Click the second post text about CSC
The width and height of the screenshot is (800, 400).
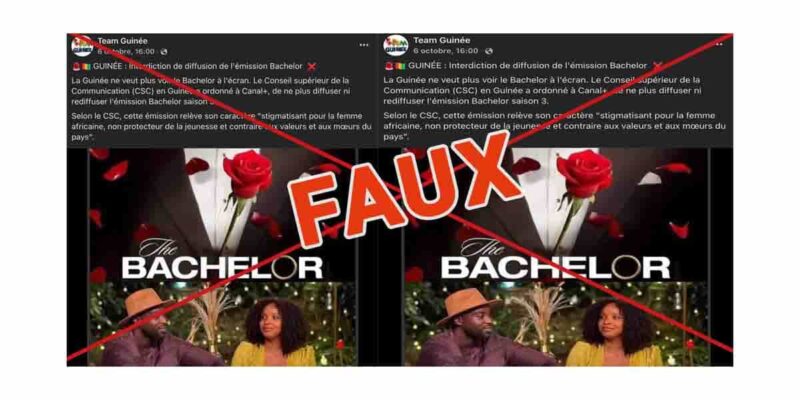click(555, 127)
